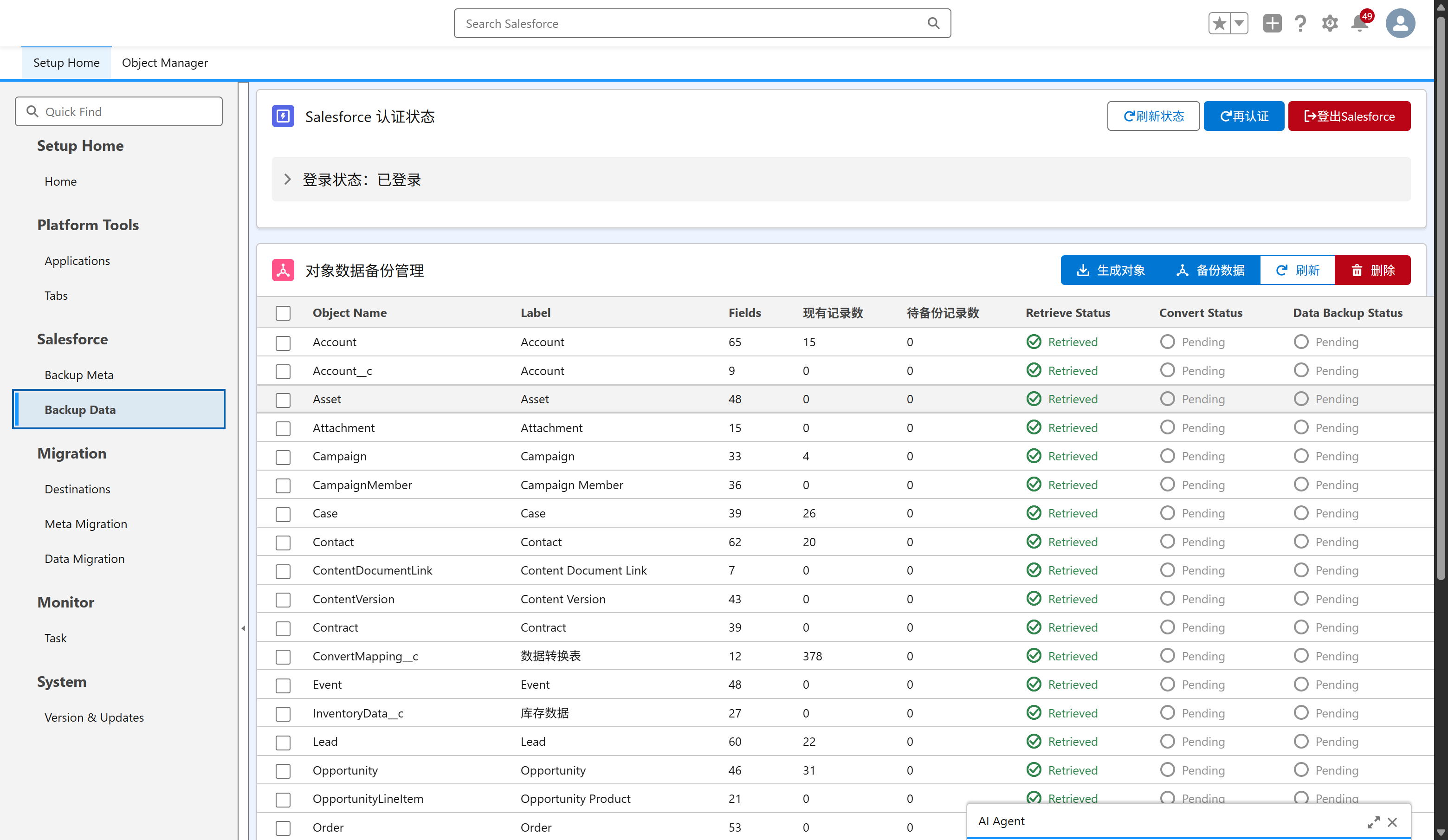
Task: Click the ConvertMapping__c object name
Action: pos(365,656)
